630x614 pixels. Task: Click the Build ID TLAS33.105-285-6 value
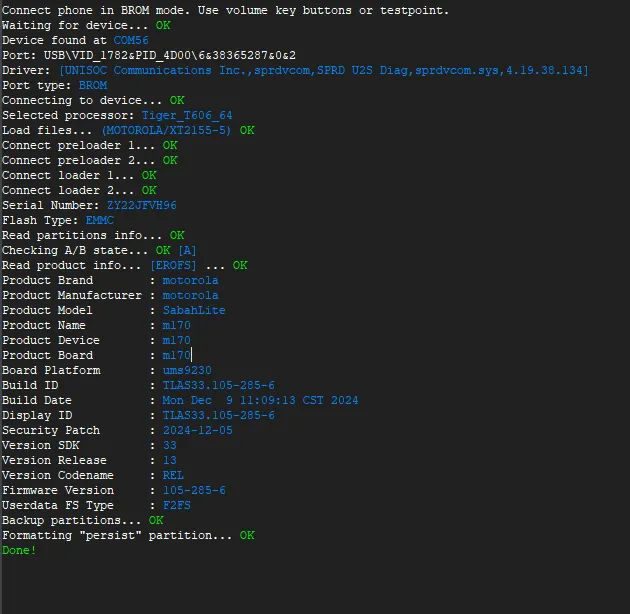[x=218, y=385]
